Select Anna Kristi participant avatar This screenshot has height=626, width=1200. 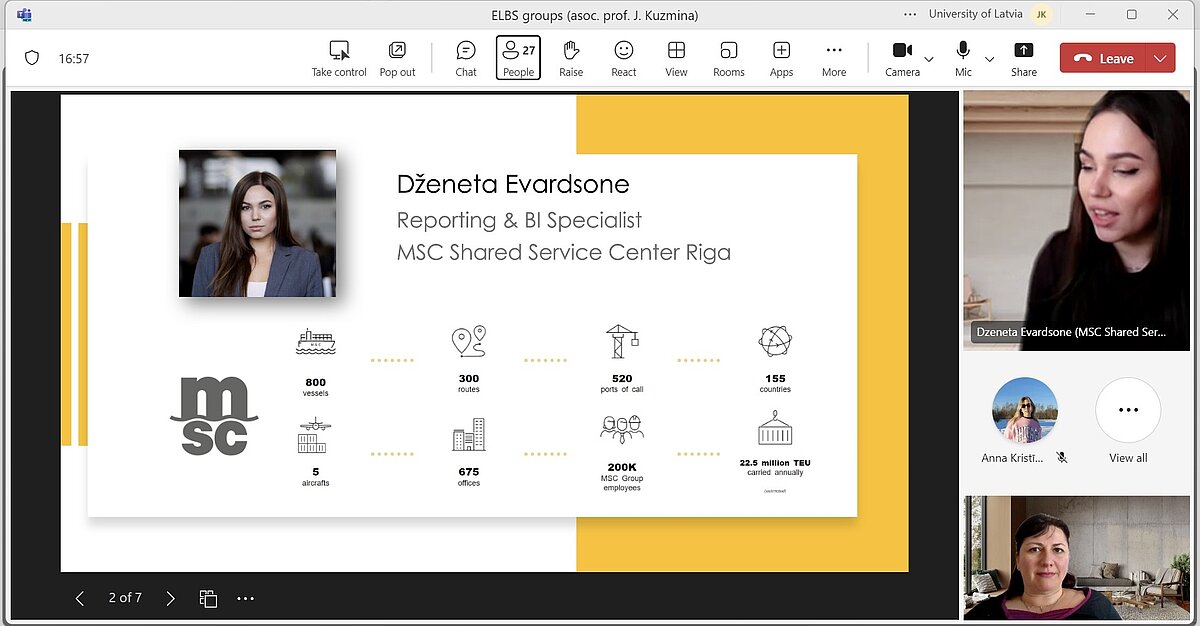click(x=1024, y=410)
